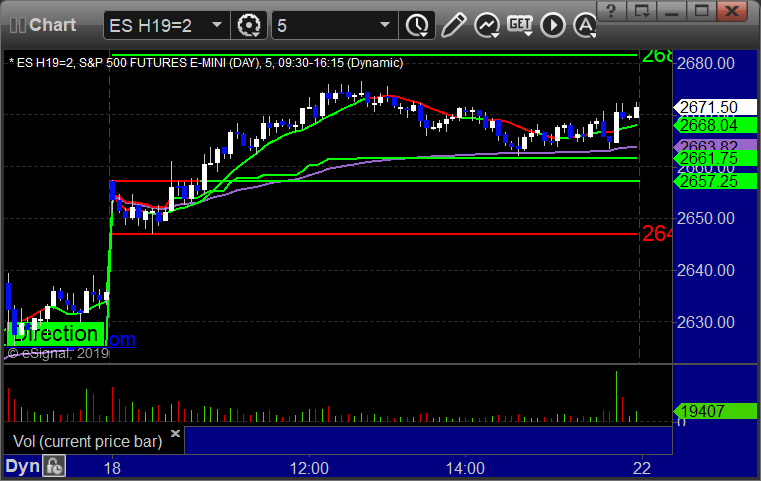Click the 12:00 time axis label
The image size is (761, 481).
click(x=309, y=468)
